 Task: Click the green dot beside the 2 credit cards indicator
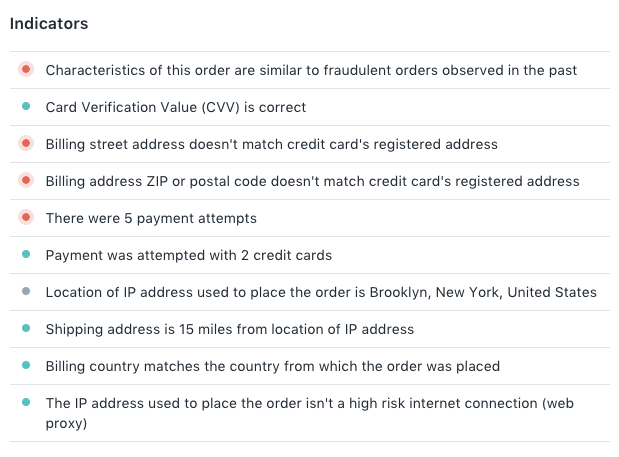[x=26, y=255]
